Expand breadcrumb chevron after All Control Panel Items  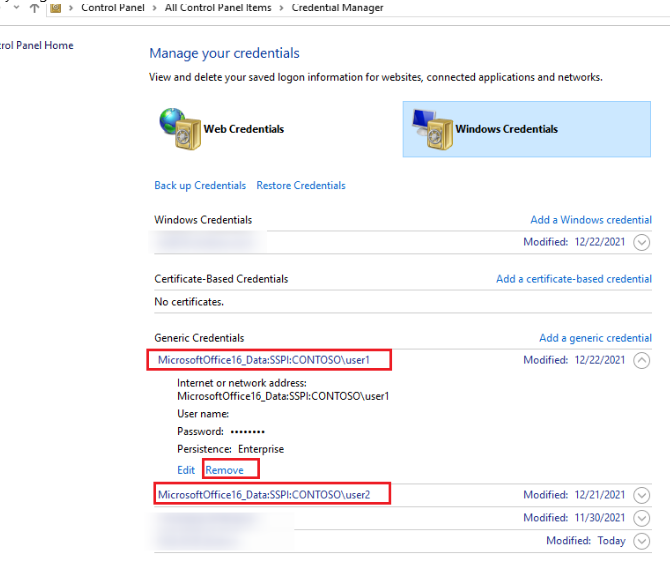click(x=281, y=8)
